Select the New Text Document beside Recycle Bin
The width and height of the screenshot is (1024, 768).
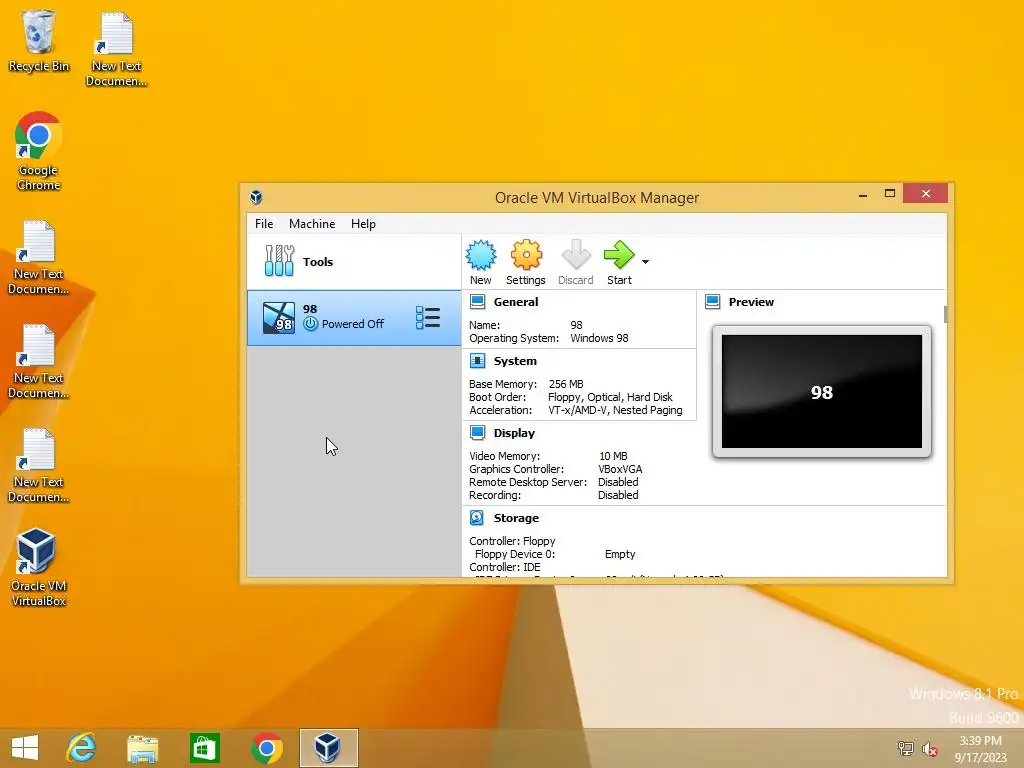pyautogui.click(x=116, y=50)
